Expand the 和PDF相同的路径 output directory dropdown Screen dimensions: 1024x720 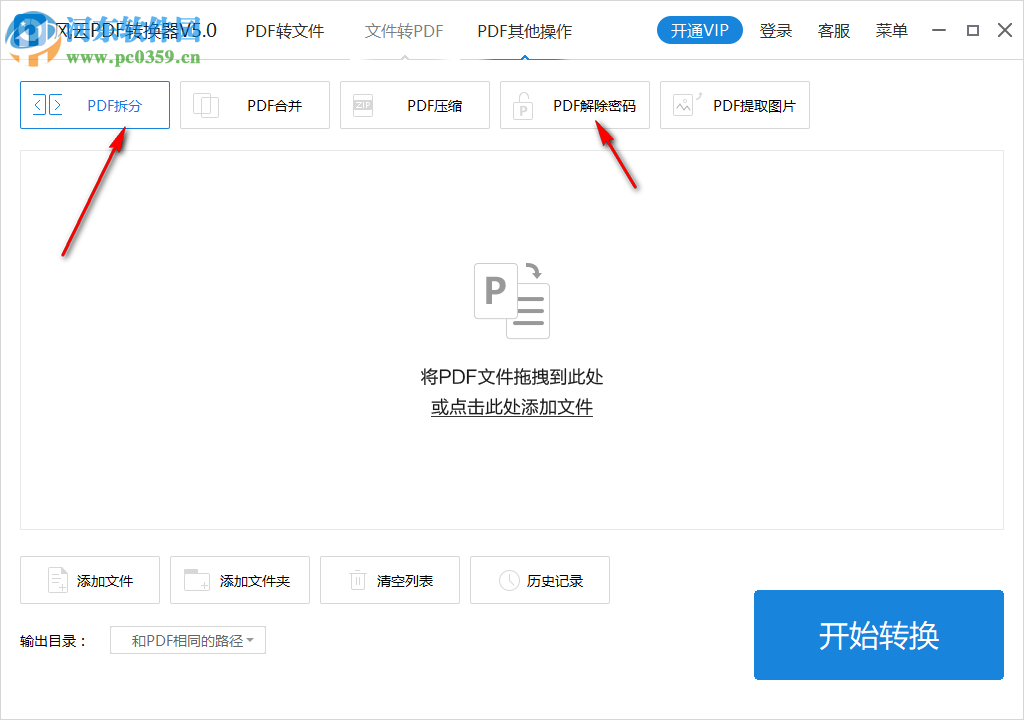pos(187,640)
